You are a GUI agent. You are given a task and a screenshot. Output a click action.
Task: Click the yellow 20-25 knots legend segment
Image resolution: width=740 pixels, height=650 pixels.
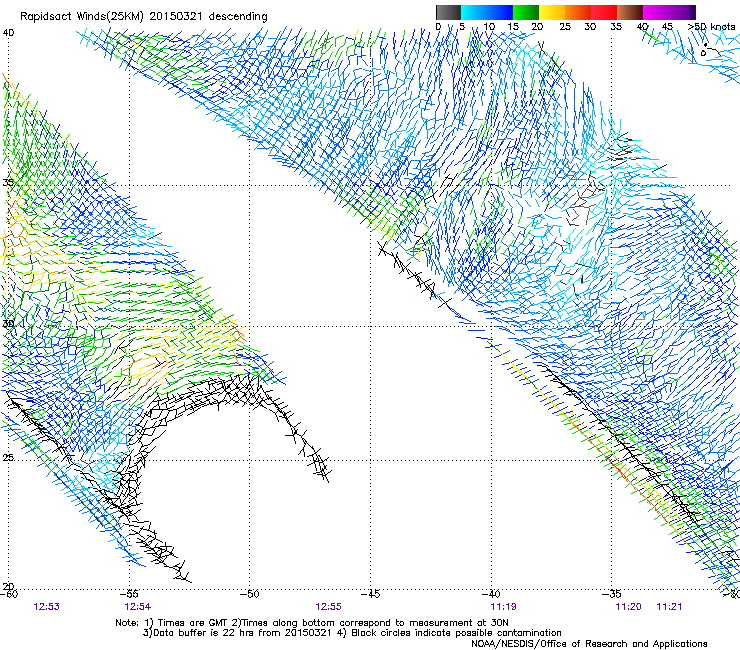tap(552, 12)
